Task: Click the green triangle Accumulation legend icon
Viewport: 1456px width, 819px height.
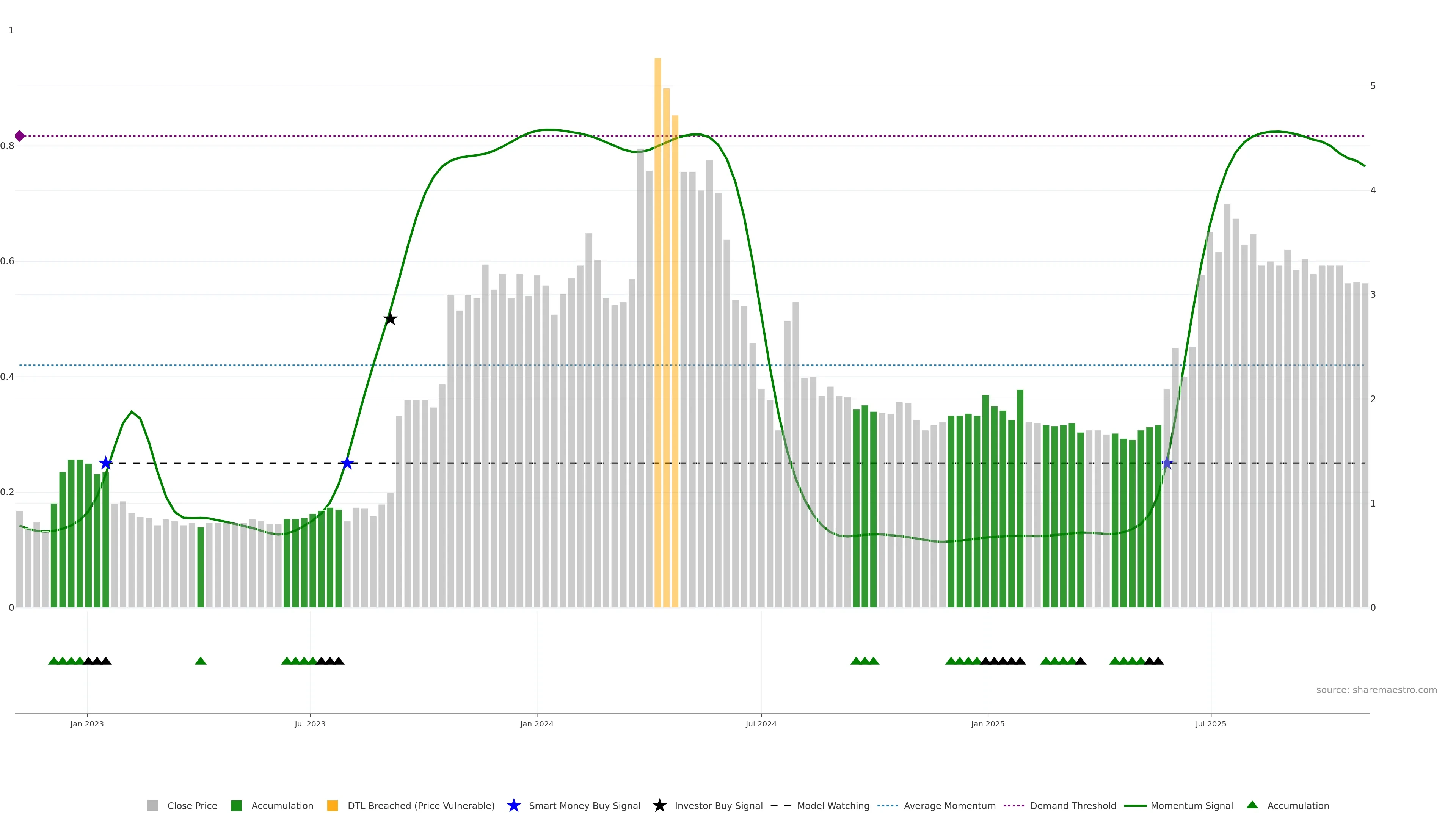Action: 1252,805
